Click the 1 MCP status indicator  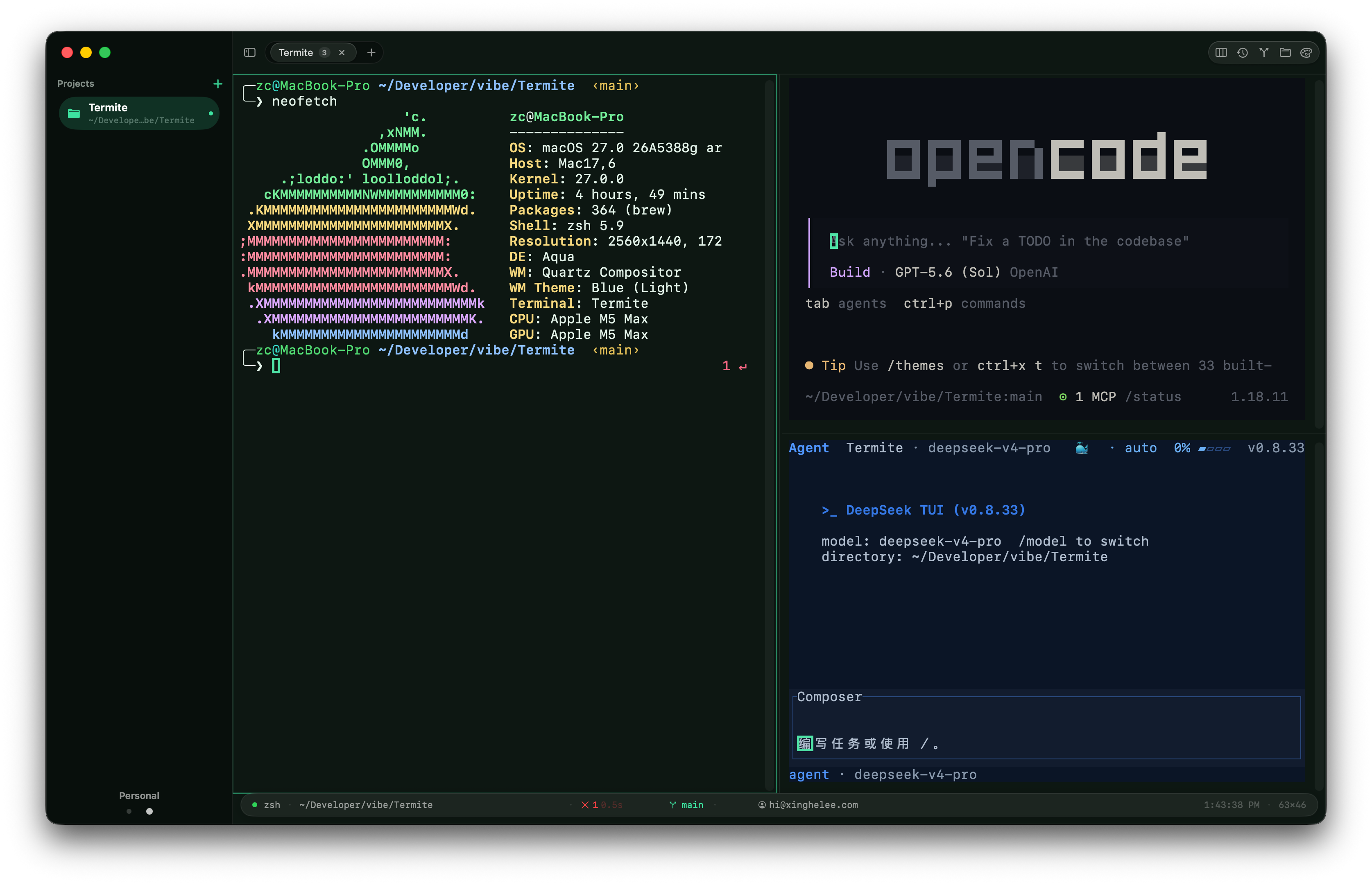point(1087,397)
